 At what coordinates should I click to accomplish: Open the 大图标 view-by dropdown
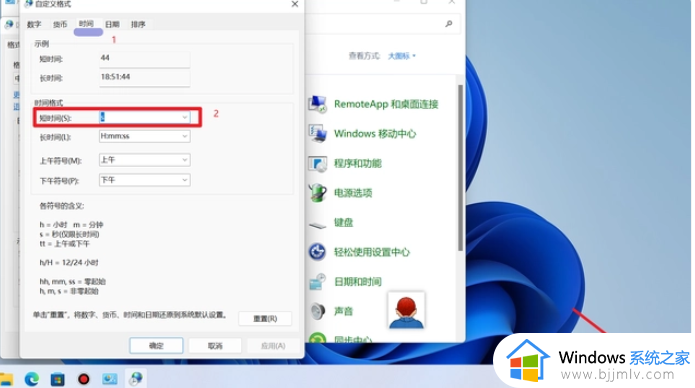402,56
